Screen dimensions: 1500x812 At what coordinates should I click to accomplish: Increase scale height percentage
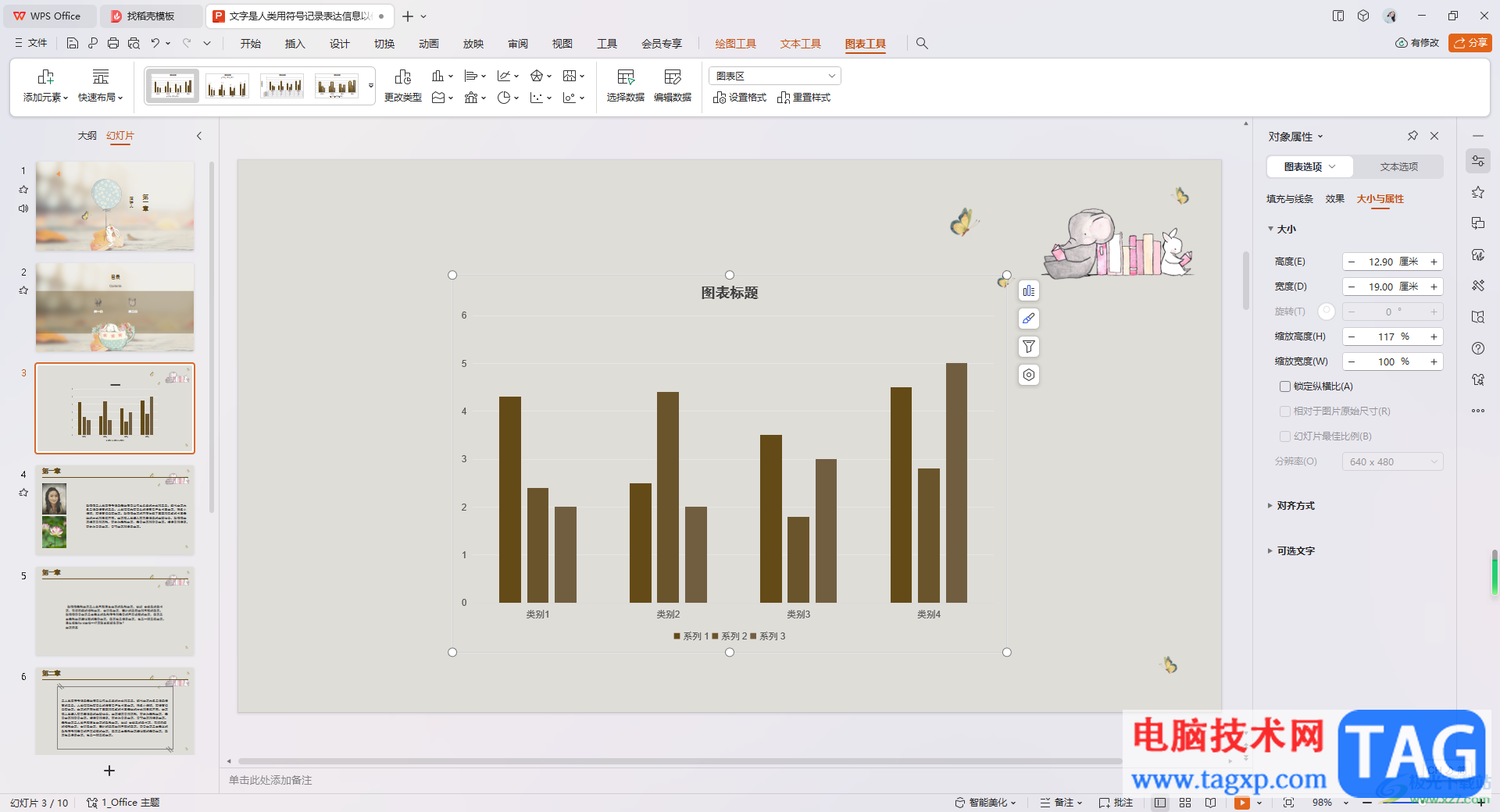1434,337
